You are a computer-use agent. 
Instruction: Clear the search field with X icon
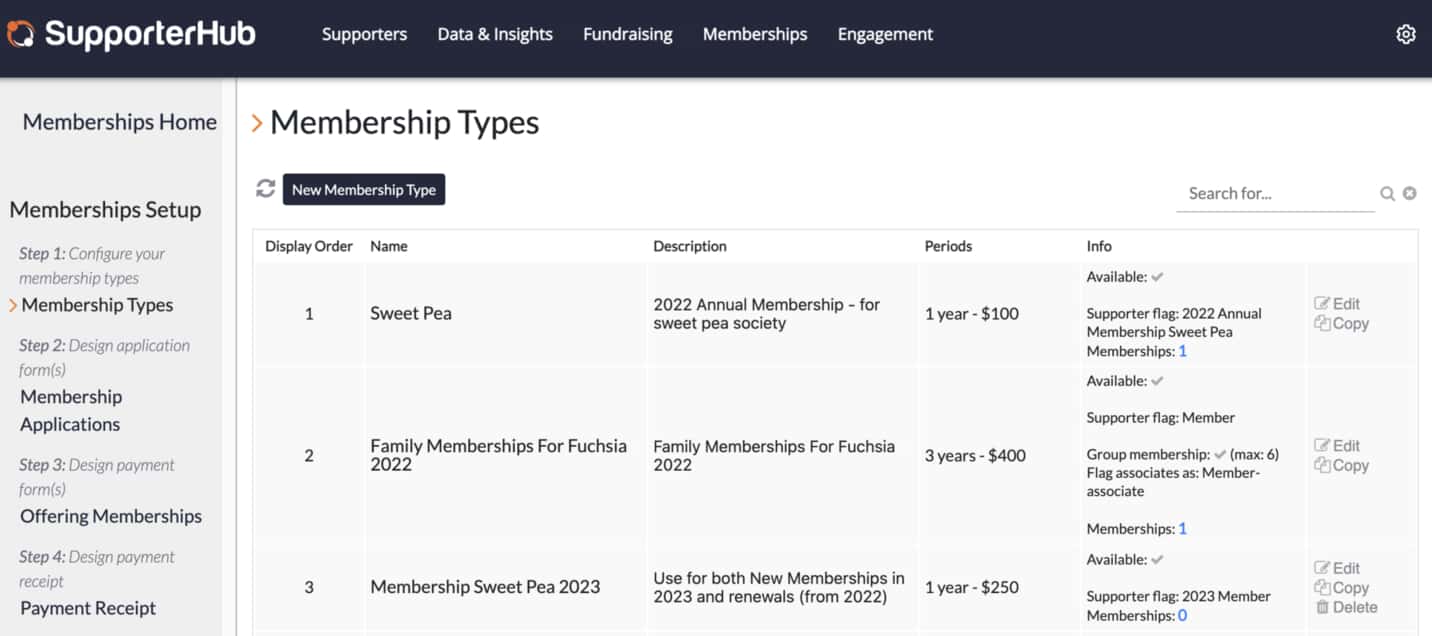click(x=1409, y=194)
